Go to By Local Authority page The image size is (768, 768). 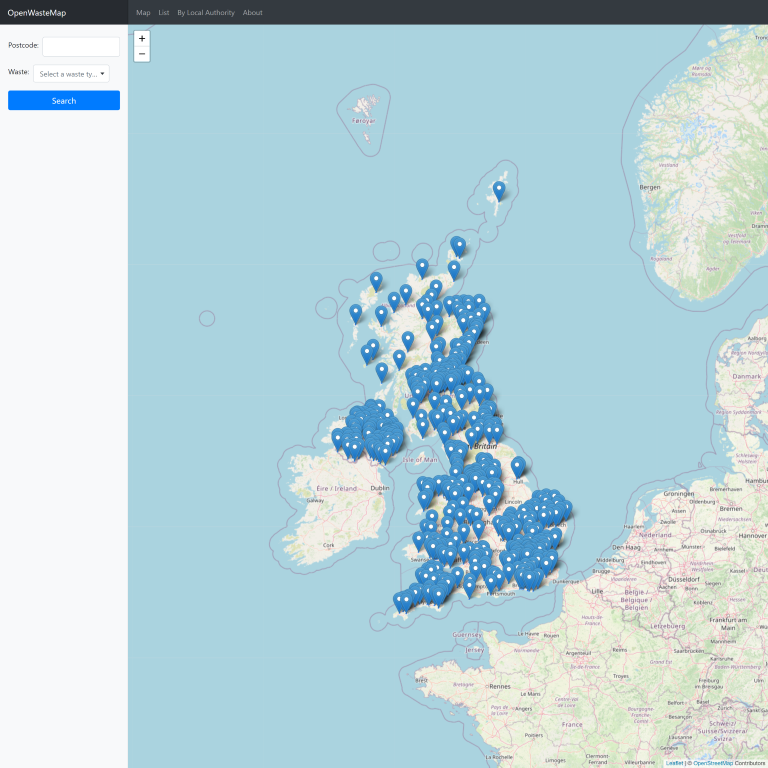(x=206, y=13)
